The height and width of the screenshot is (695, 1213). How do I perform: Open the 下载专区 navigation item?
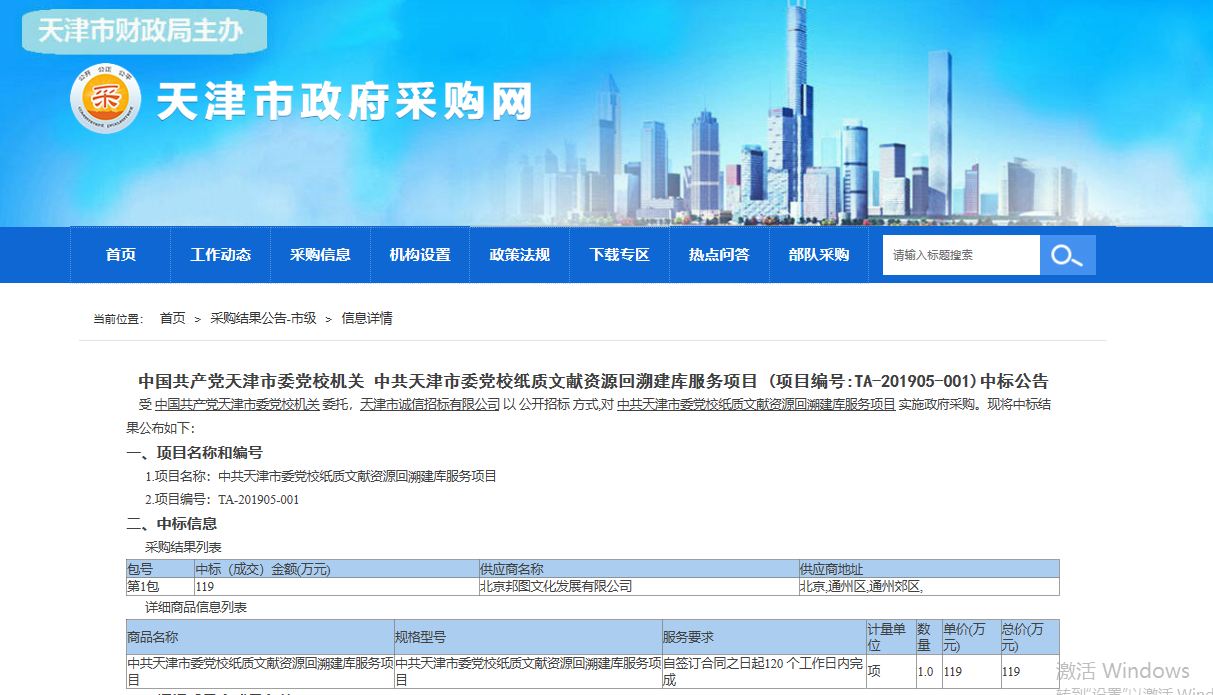click(x=620, y=255)
